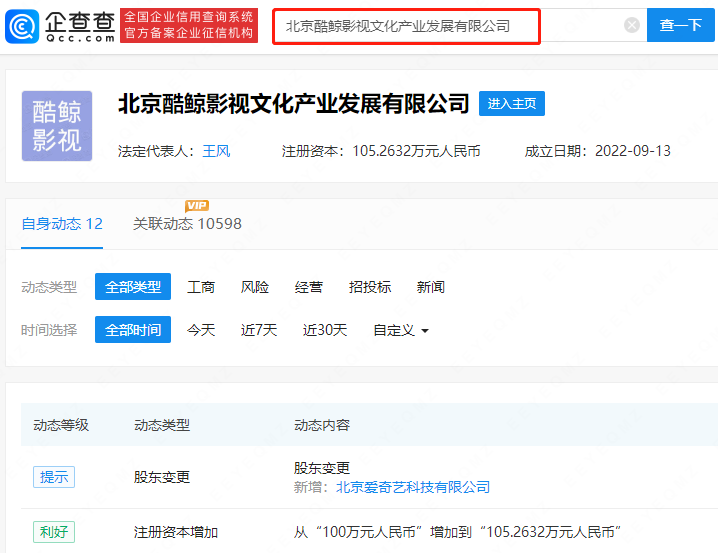Clear the search box with the X icon
Viewport: 718px width, 553px height.
point(632,25)
